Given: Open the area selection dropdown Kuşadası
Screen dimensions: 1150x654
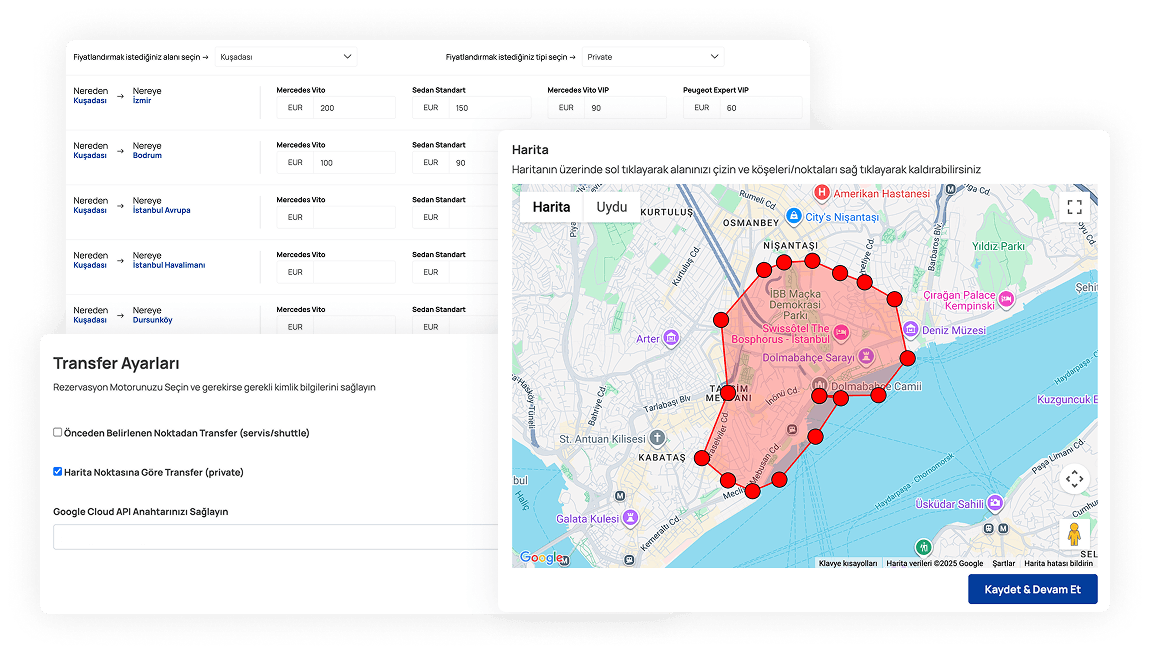Looking at the screenshot, I should pos(286,56).
